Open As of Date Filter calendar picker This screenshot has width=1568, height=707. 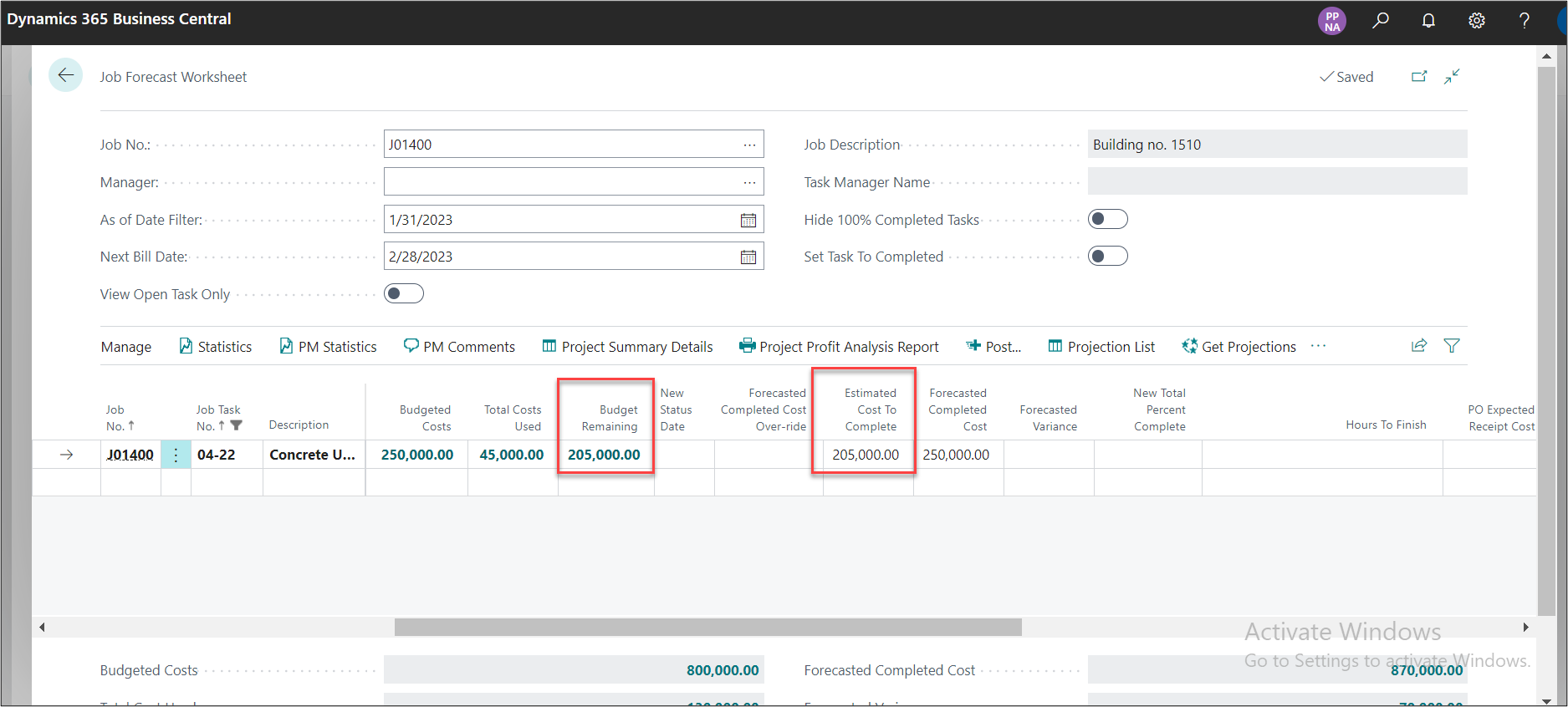[748, 220]
